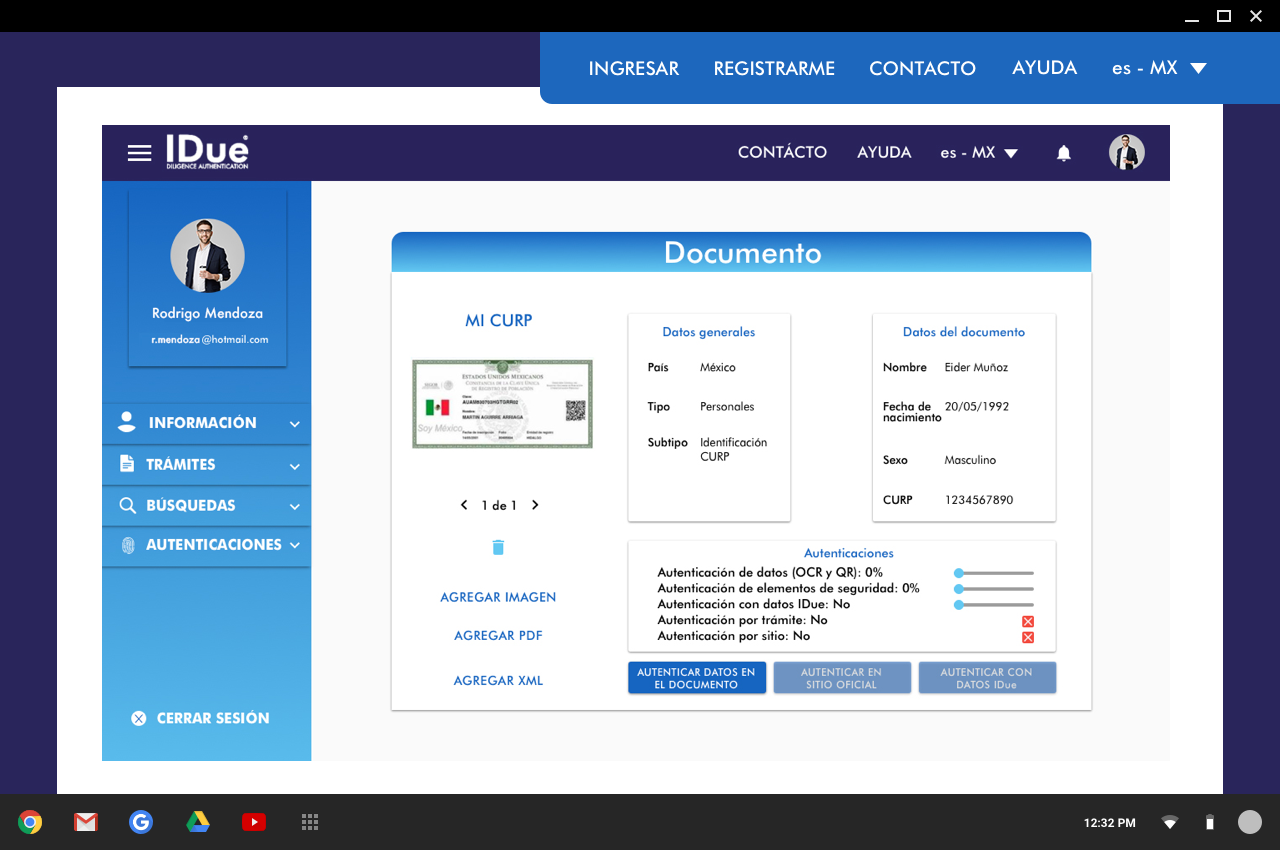Open the app launcher grid icon
Screen dimensions: 1280x850
310,822
